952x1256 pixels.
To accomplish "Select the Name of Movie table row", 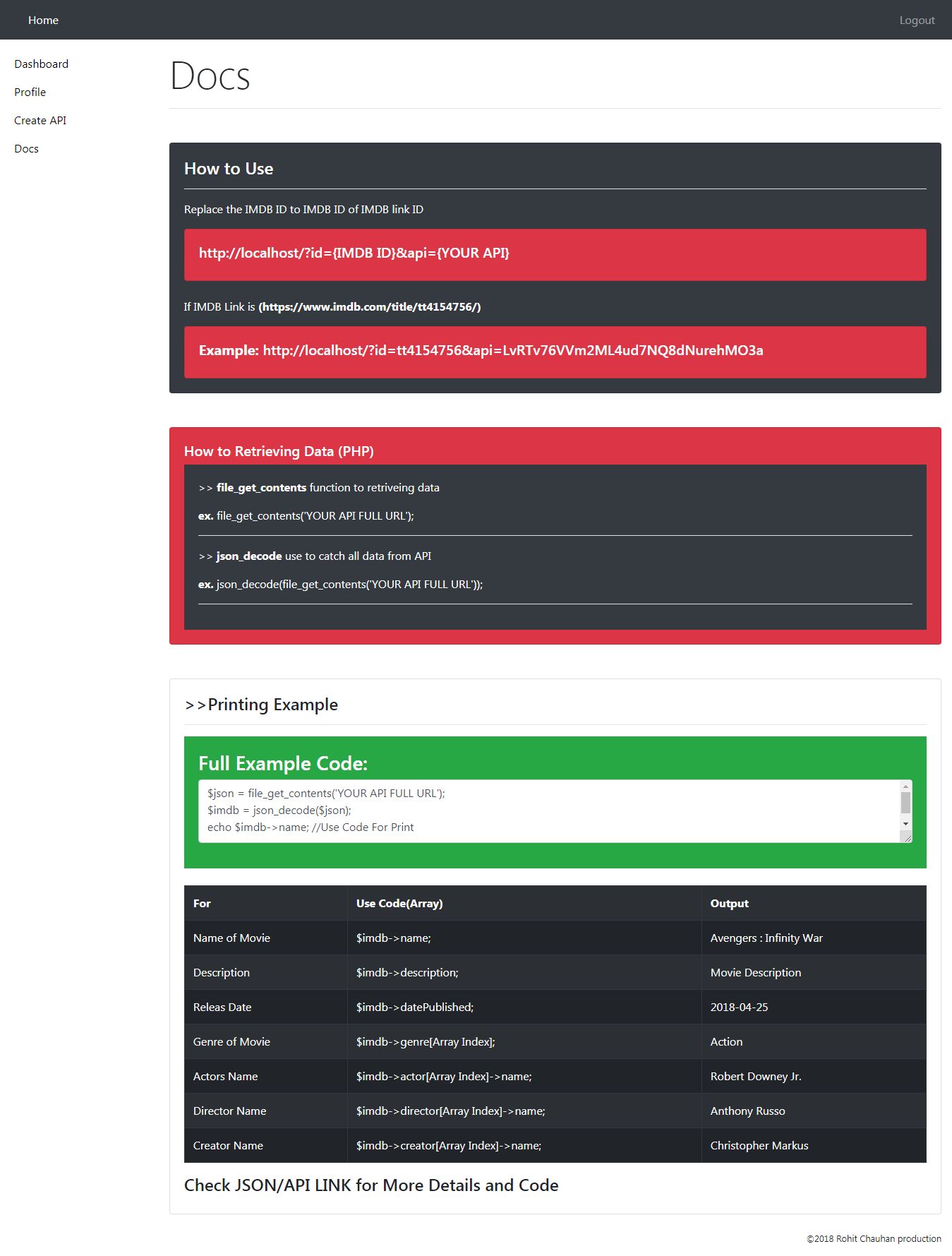I will [x=555, y=938].
